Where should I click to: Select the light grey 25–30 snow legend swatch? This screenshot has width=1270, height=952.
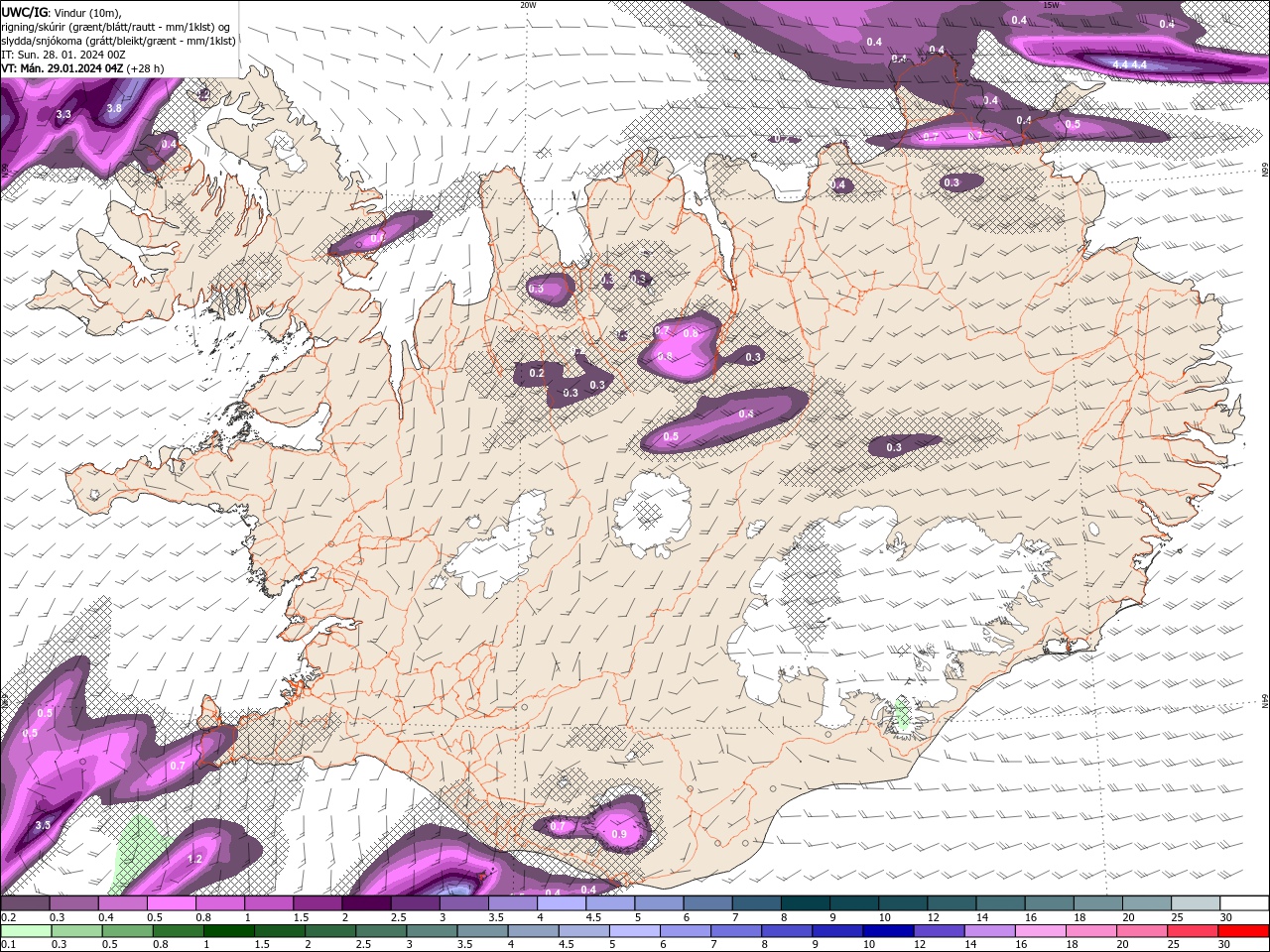click(1196, 903)
